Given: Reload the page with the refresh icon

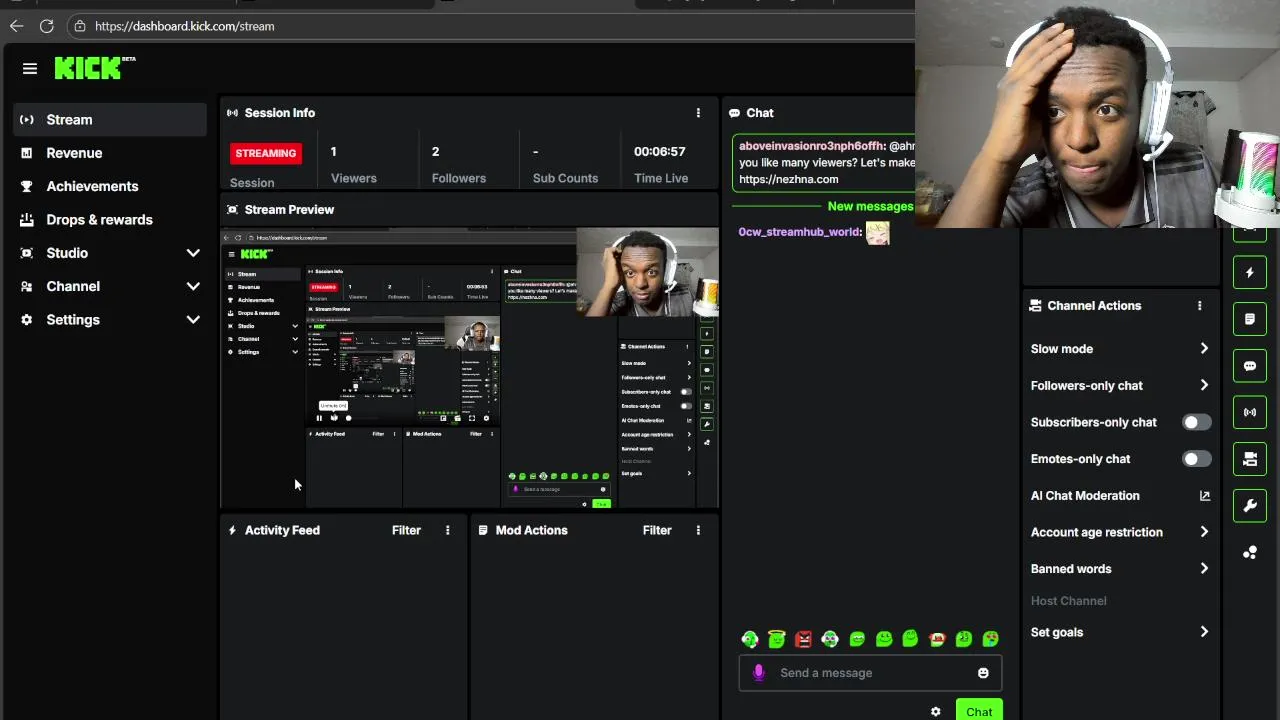Looking at the screenshot, I should pyautogui.click(x=47, y=26).
